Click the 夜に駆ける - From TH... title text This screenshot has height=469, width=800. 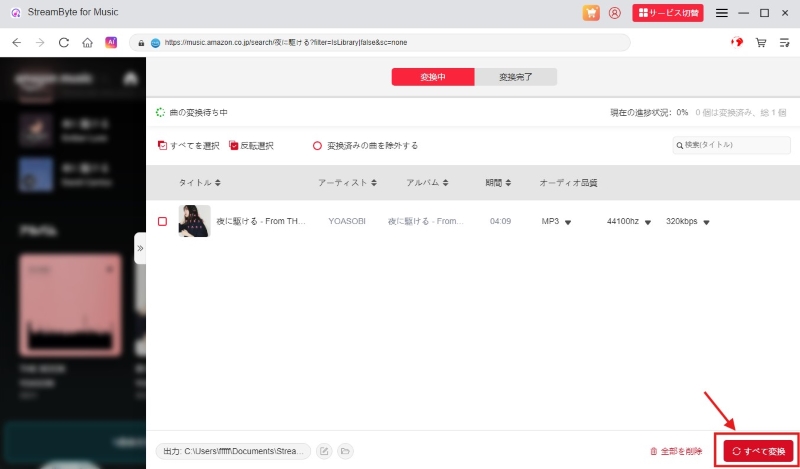tap(261, 221)
